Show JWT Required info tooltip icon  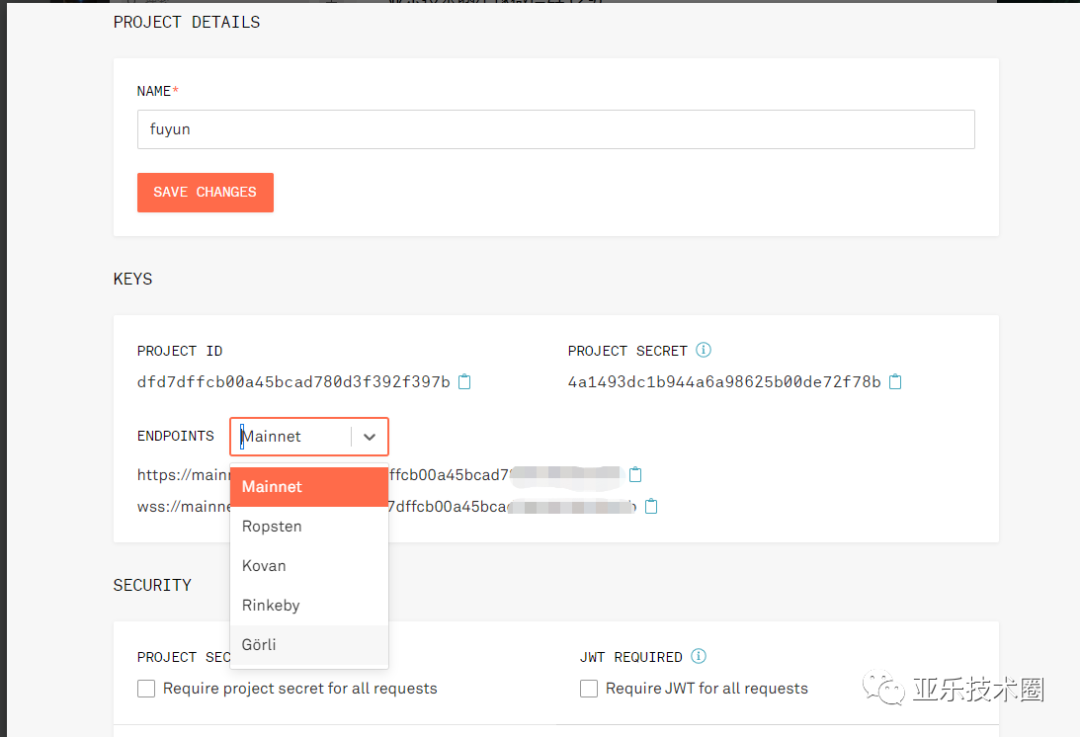tap(698, 657)
